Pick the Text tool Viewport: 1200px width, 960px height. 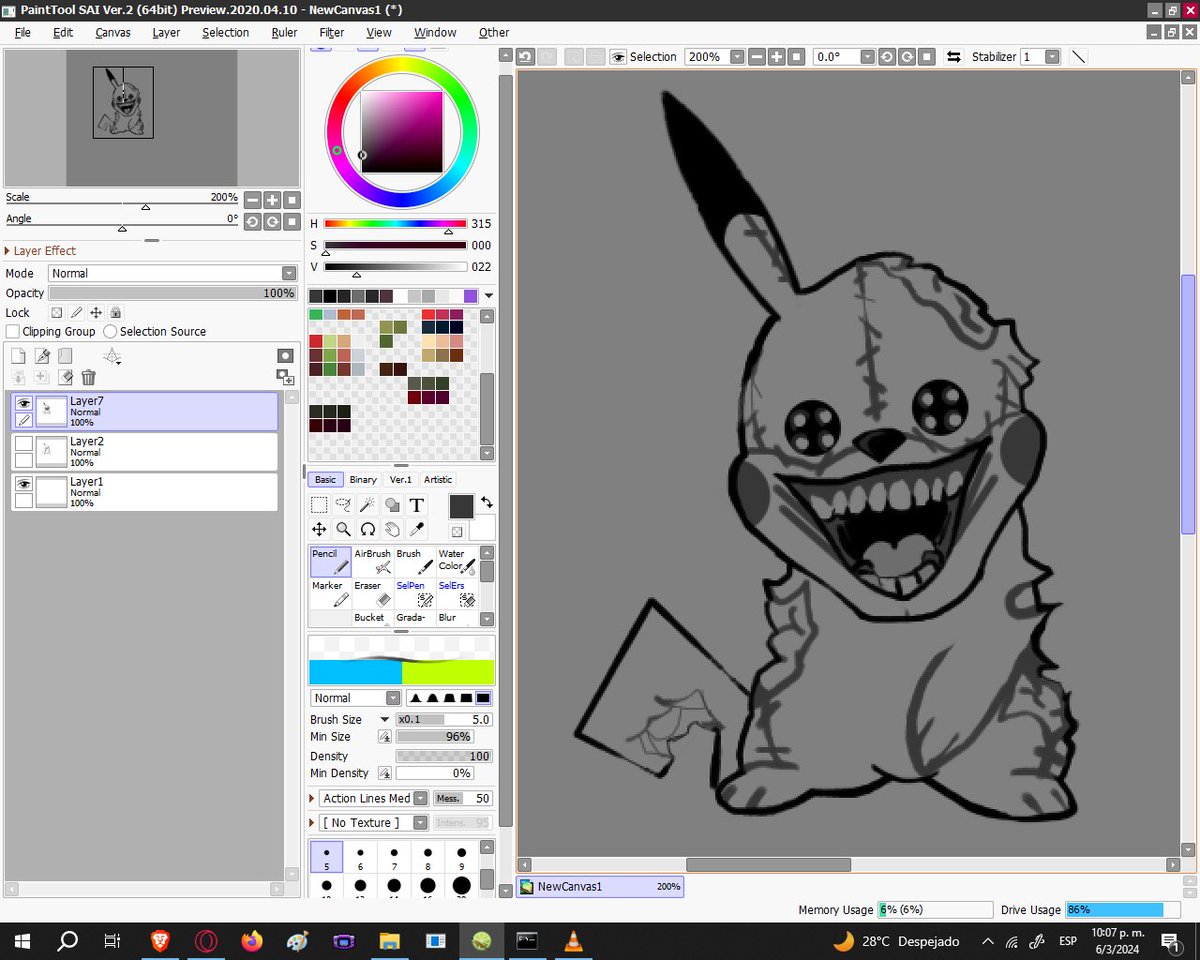pos(417,505)
